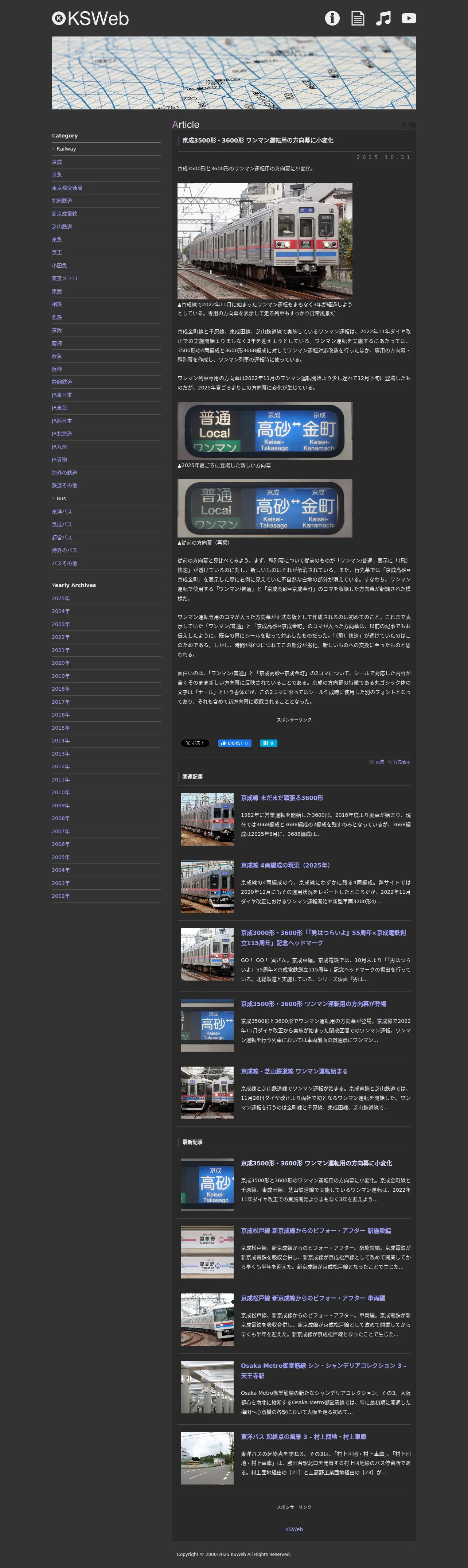Image resolution: width=468 pixels, height=1568 pixels.
Task: Go to the 芝山鉄道 category
Action: pyautogui.click(x=62, y=226)
